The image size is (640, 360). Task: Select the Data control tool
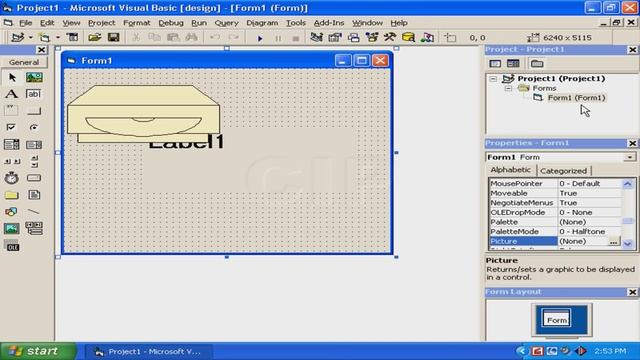34,229
